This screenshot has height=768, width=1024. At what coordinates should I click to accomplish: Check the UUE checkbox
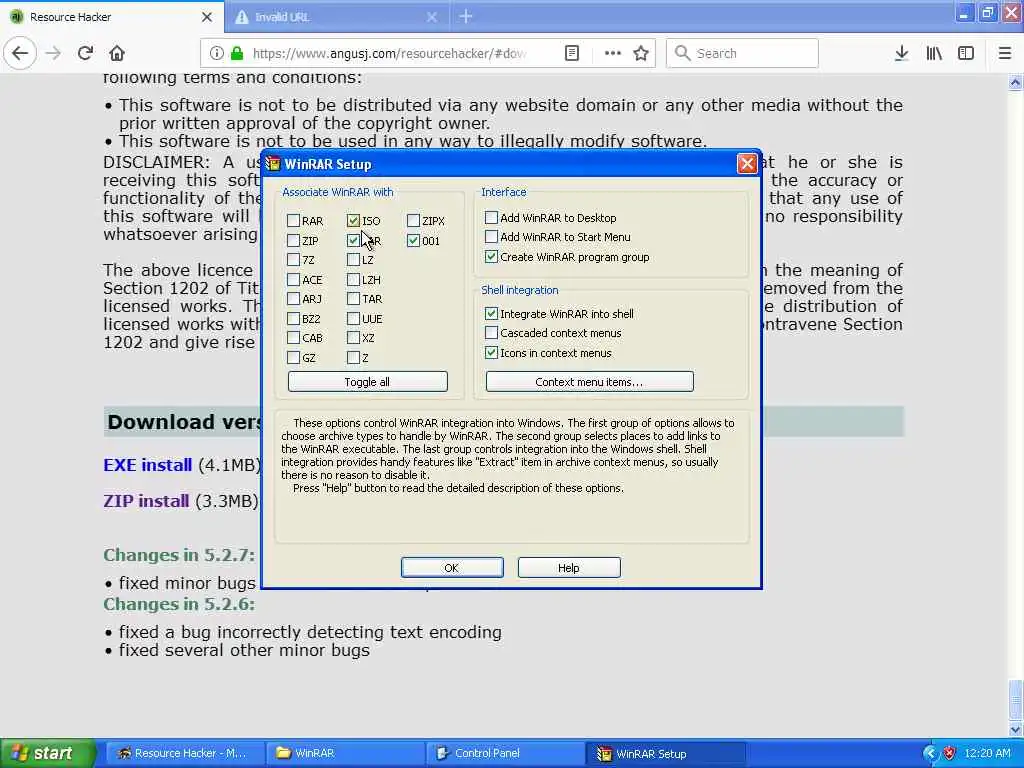(x=353, y=319)
